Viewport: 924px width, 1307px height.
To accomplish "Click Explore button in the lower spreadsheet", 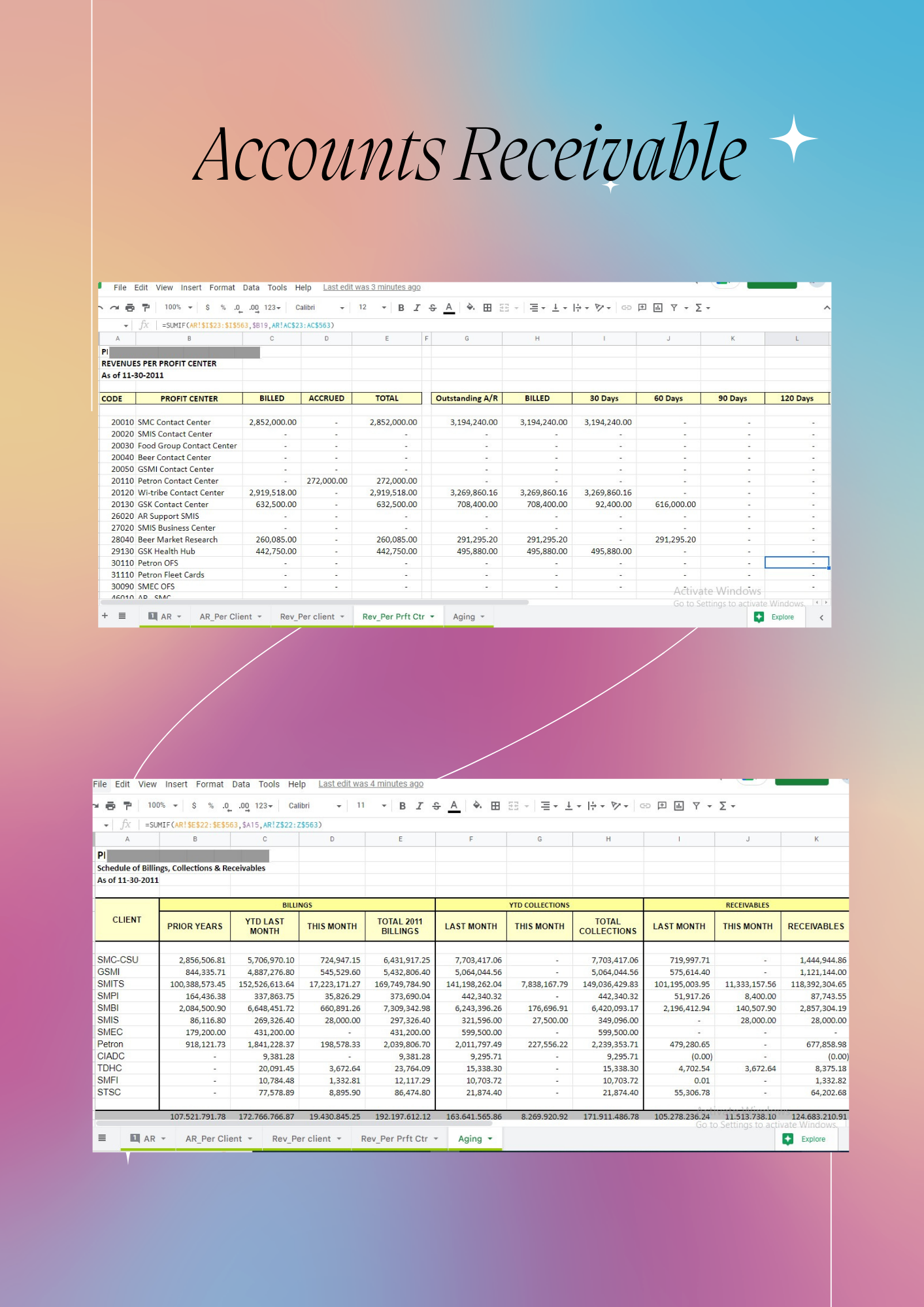I will [x=805, y=1139].
